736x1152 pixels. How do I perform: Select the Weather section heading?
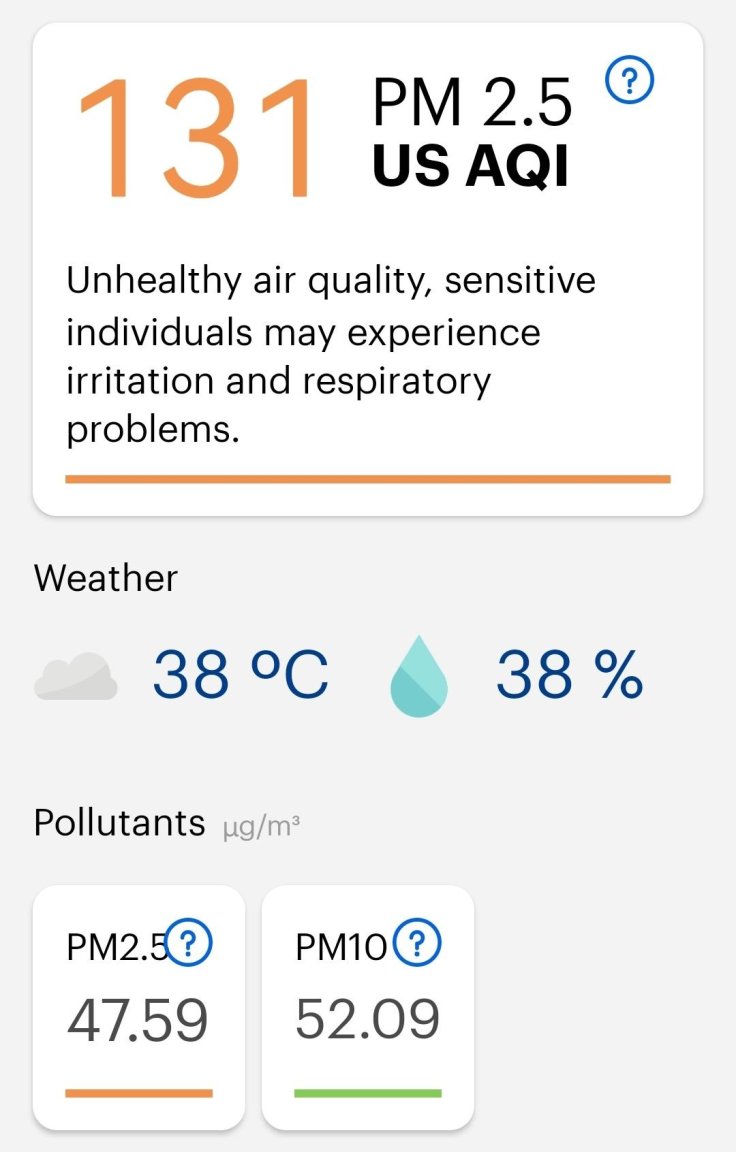106,578
